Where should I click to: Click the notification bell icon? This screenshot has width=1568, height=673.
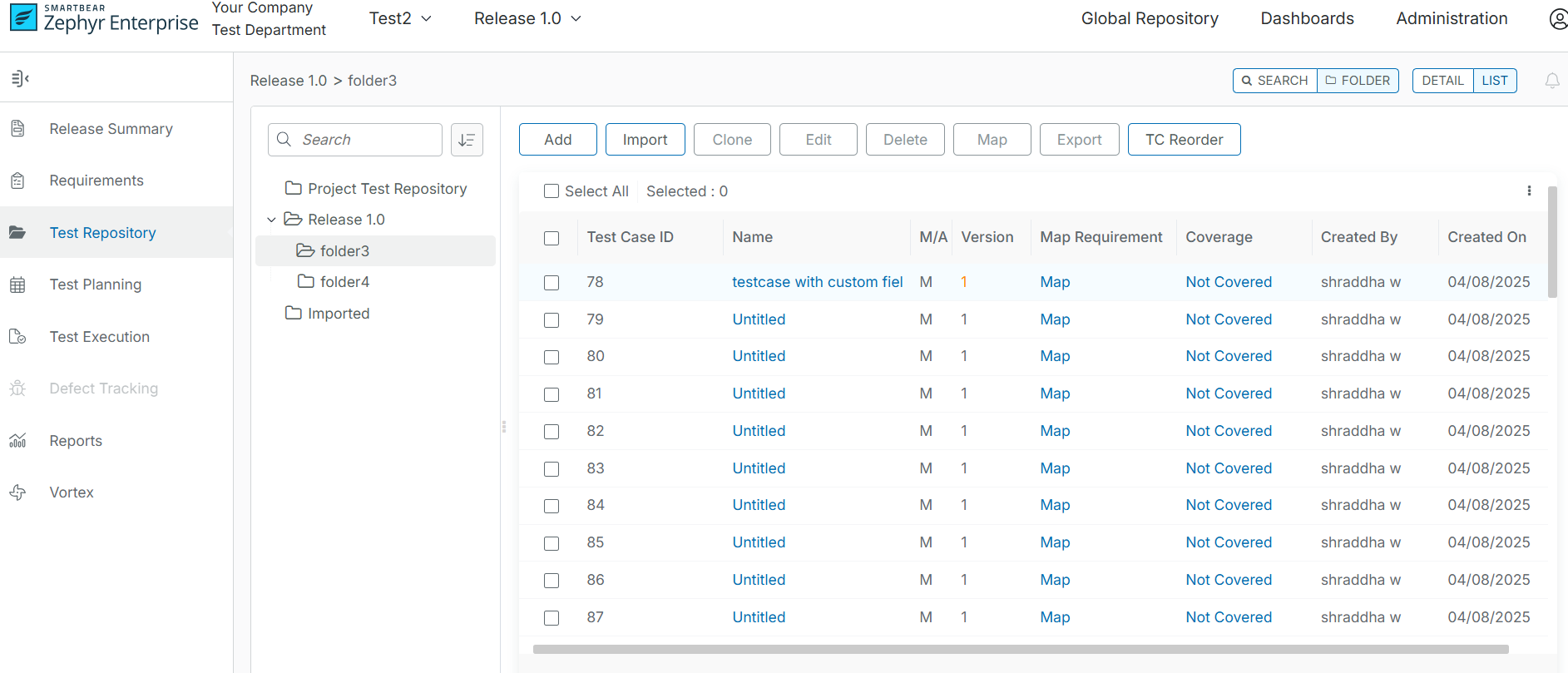coord(1551,81)
